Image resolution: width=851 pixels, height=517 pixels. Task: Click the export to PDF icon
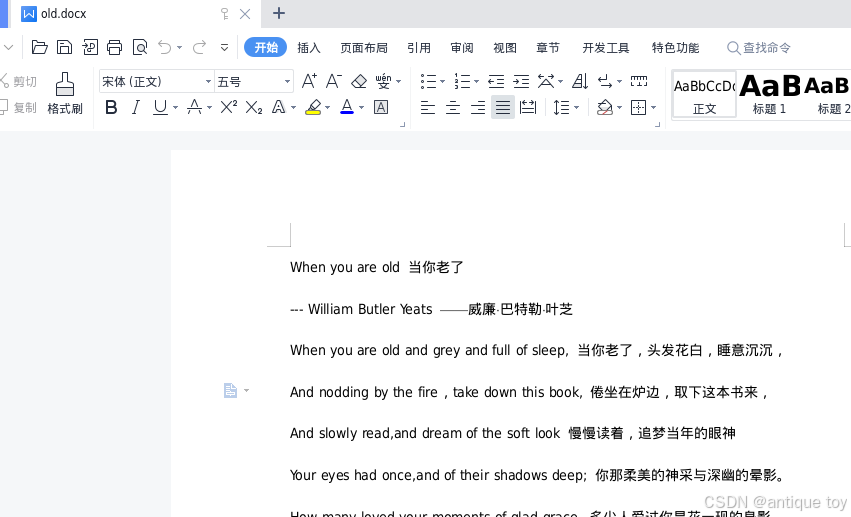click(x=90, y=47)
